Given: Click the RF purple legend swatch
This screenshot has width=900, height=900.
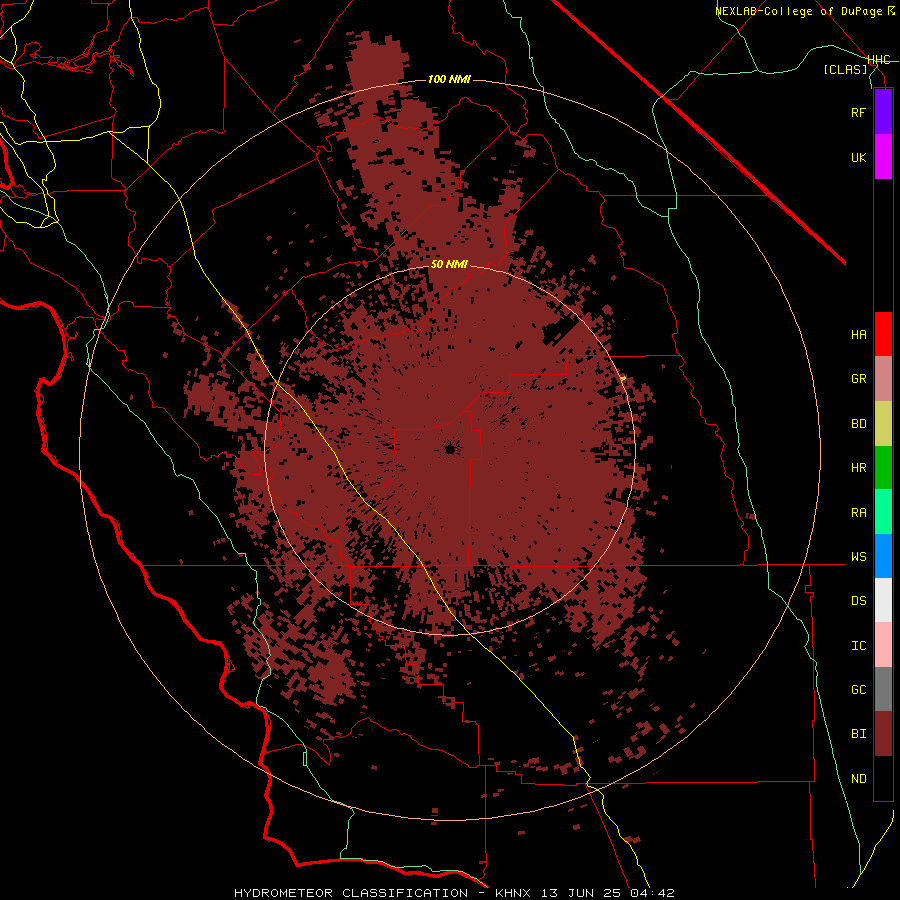Looking at the screenshot, I should coord(883,112).
